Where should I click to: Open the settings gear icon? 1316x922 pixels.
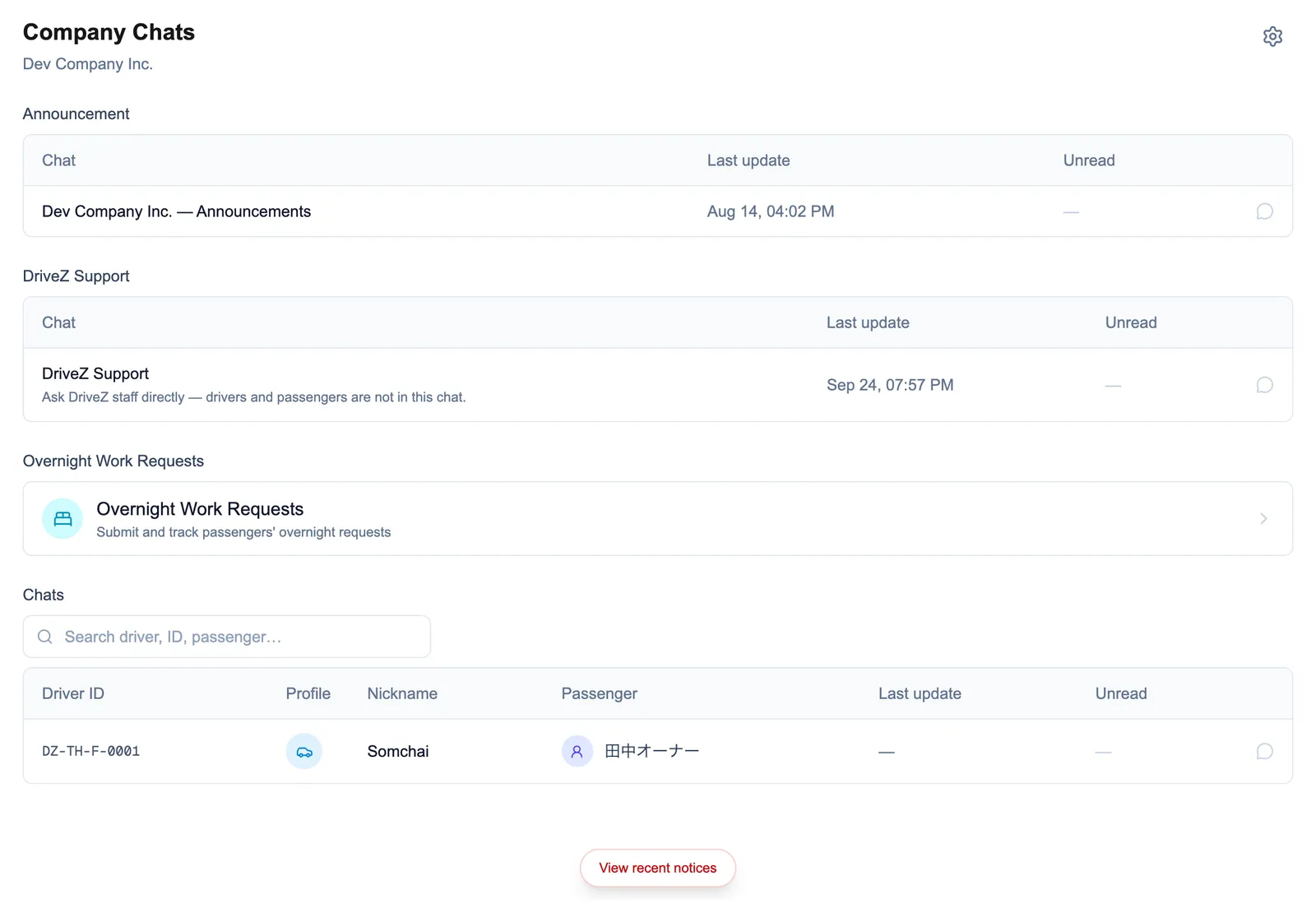point(1272,36)
